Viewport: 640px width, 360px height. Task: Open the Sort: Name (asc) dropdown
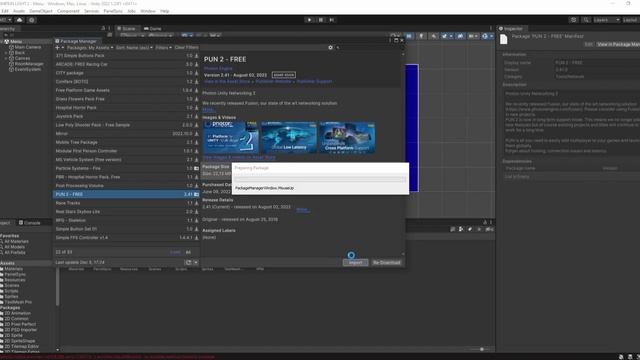click(134, 47)
